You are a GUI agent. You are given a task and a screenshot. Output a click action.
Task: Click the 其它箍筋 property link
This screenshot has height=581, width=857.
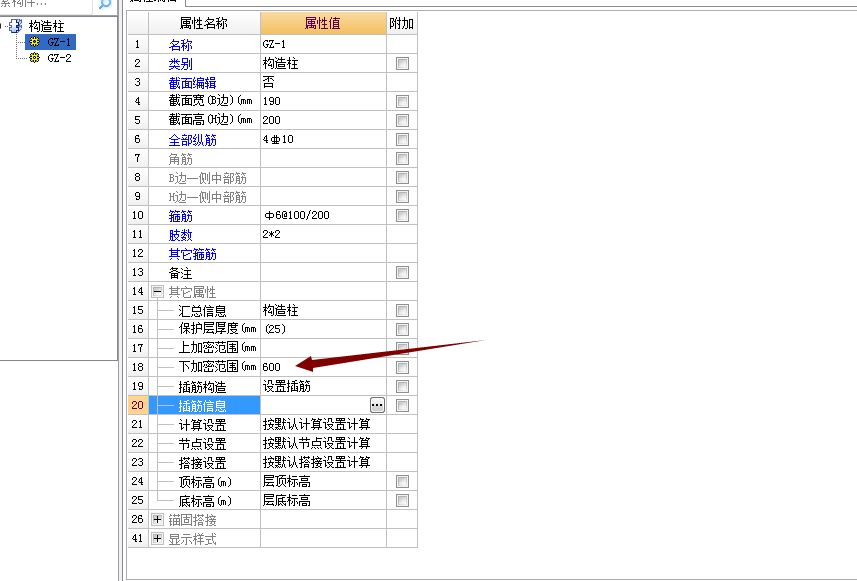192,254
